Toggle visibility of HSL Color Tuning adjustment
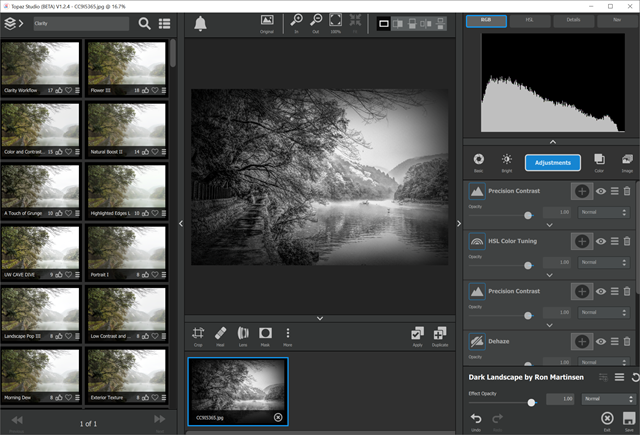640x435 pixels. click(601, 241)
